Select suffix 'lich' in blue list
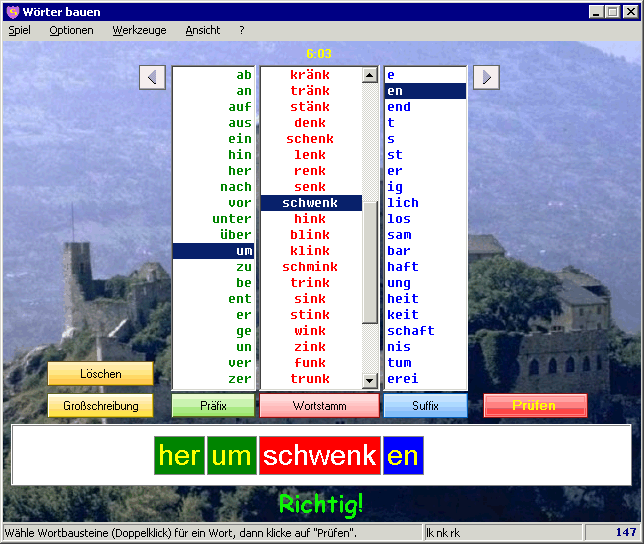Image resolution: width=644 pixels, height=544 pixels. pos(426,203)
